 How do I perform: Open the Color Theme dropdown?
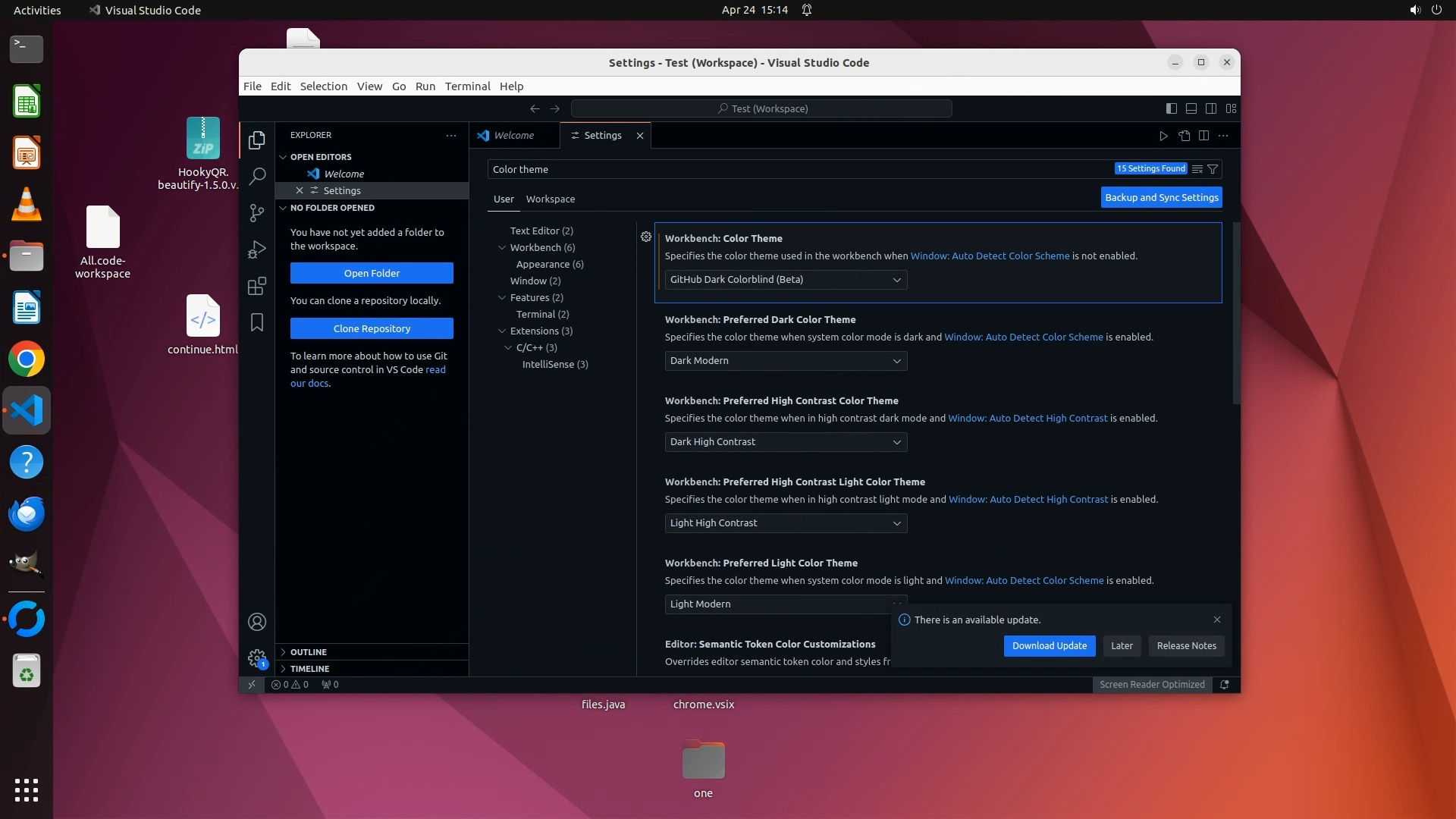coord(786,280)
